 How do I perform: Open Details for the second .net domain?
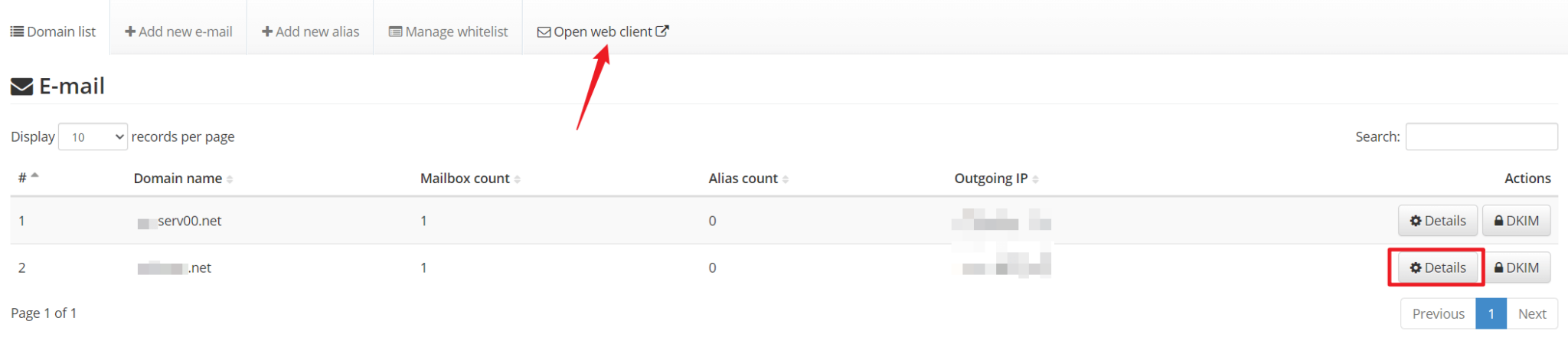pyautogui.click(x=1437, y=267)
